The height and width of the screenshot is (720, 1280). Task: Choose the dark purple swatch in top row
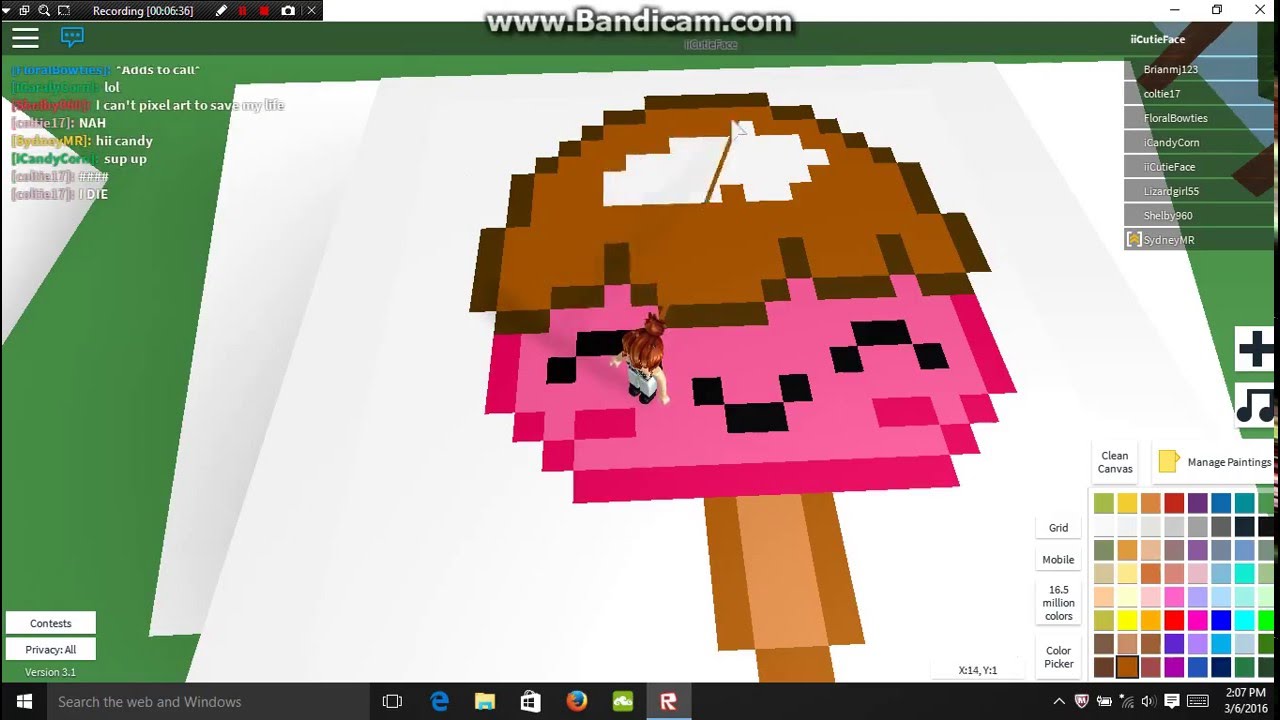pyautogui.click(x=1198, y=503)
